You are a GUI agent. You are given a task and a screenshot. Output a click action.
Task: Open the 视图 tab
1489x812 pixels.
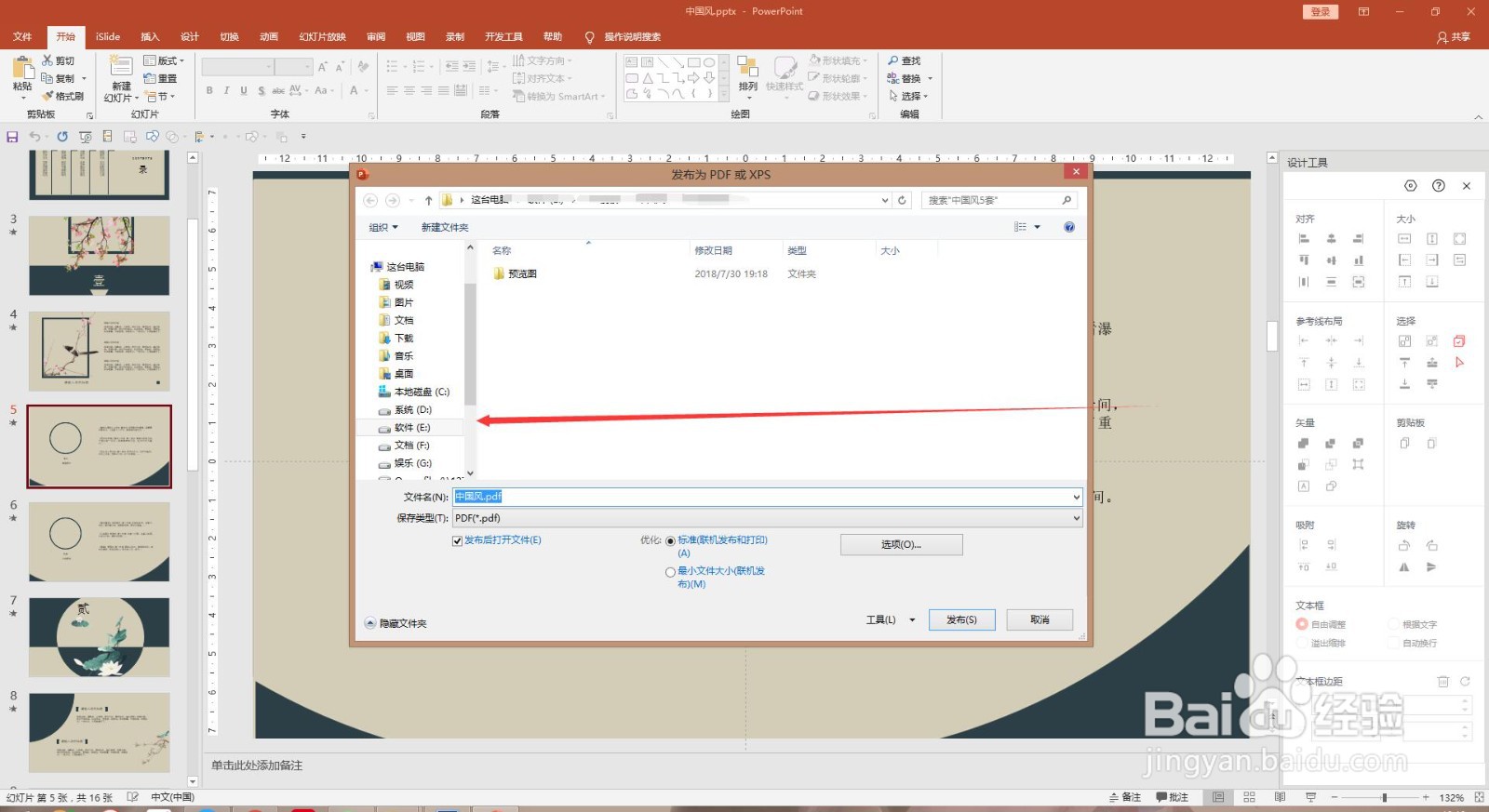click(x=415, y=36)
